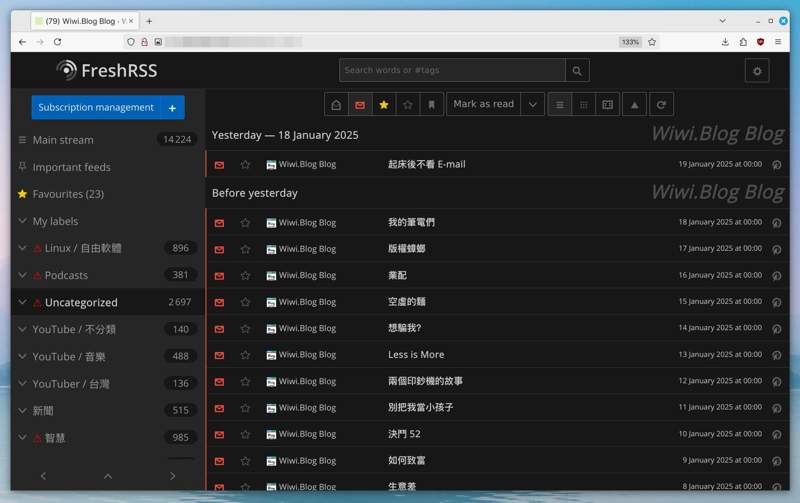The image size is (800, 503).
Task: Expand YouTuber / 台灣 category chevron
Action: pos(22,383)
